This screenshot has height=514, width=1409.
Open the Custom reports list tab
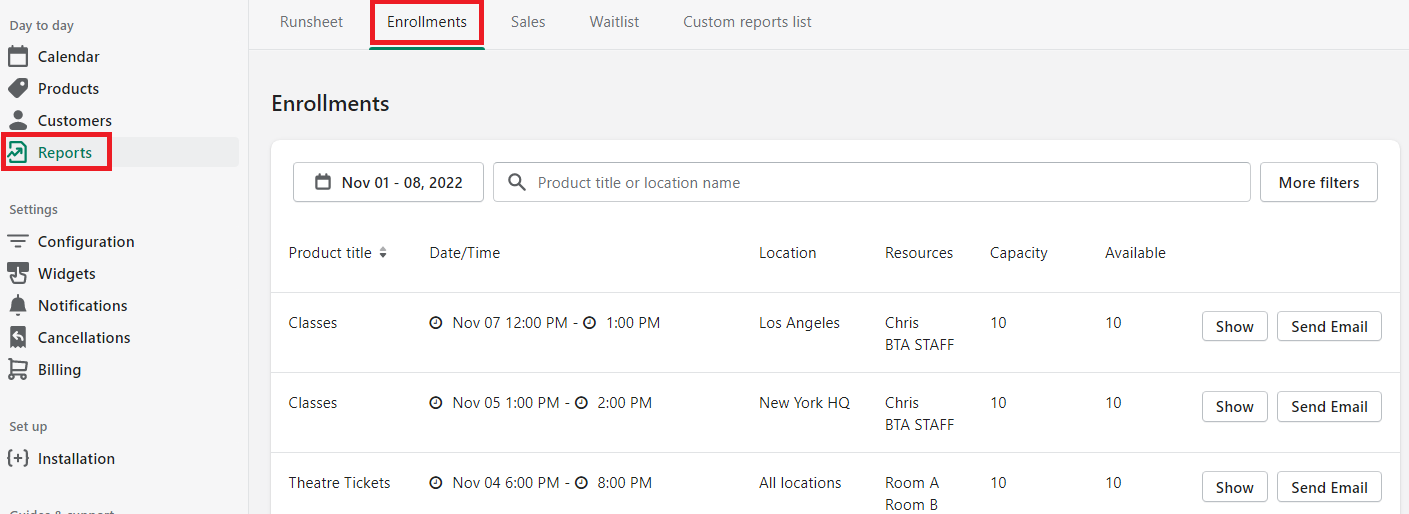[x=747, y=22]
